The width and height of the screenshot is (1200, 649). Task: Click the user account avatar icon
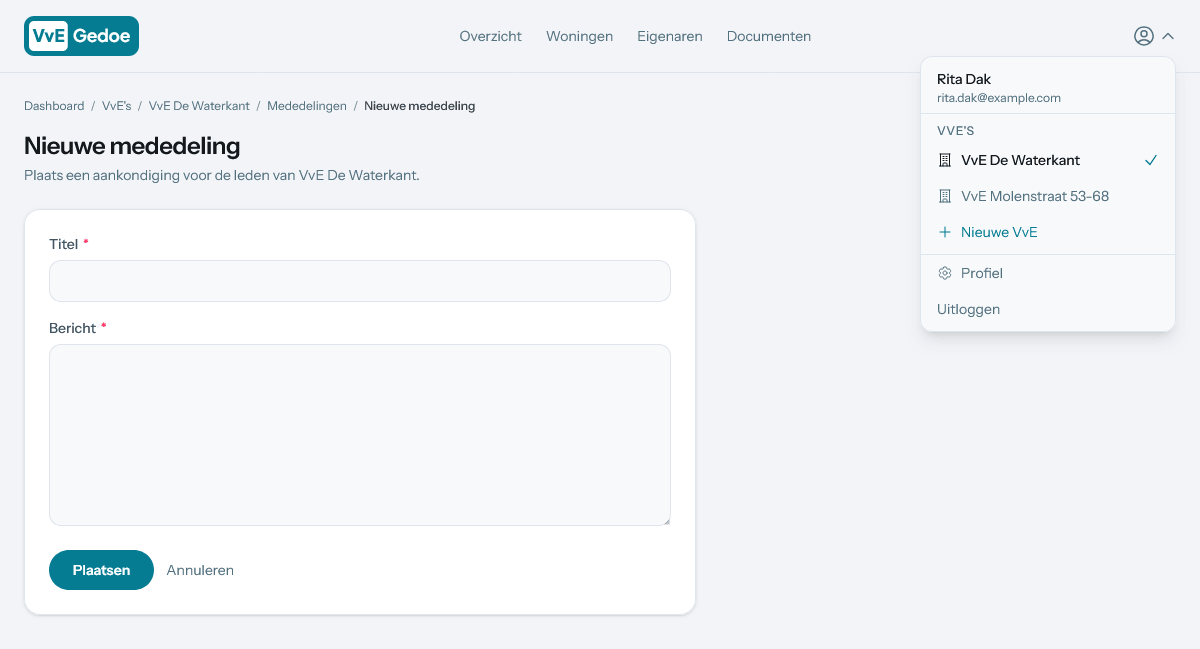(x=1144, y=36)
